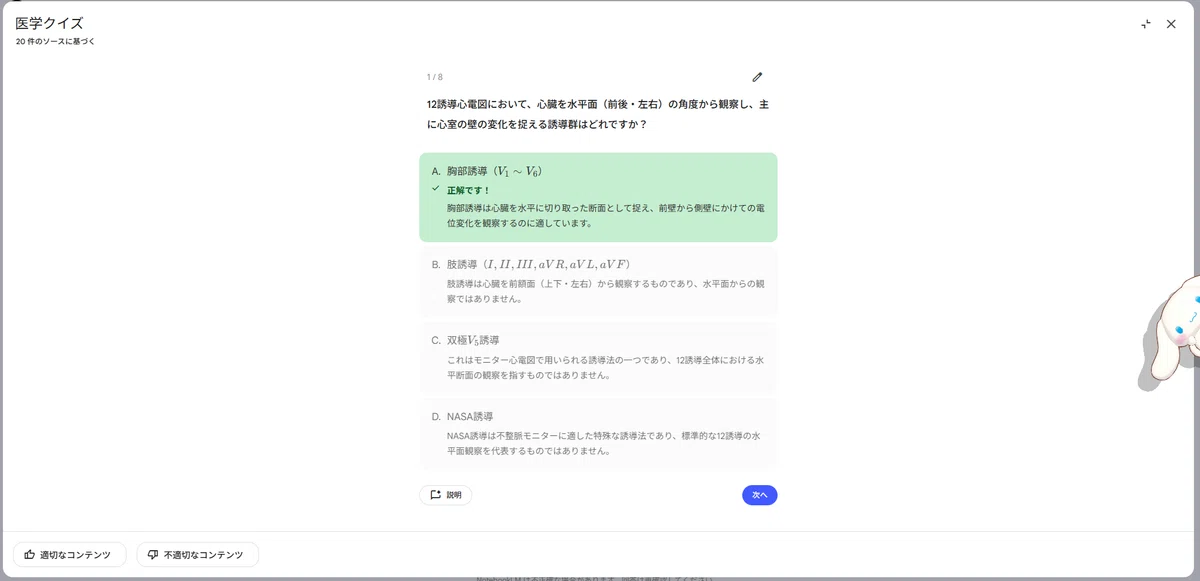
Task: Collapse the quiz panel with the minimize arrows icon
Action: coord(1146,24)
